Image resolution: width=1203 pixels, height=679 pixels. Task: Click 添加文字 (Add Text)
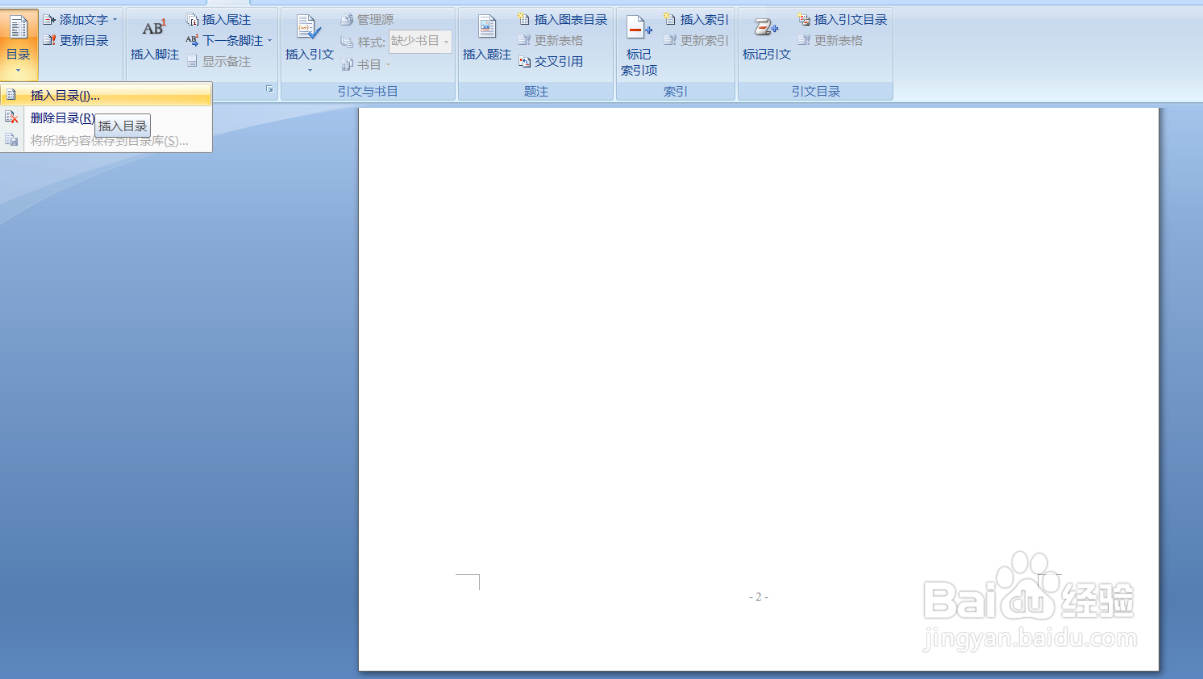pyautogui.click(x=80, y=20)
